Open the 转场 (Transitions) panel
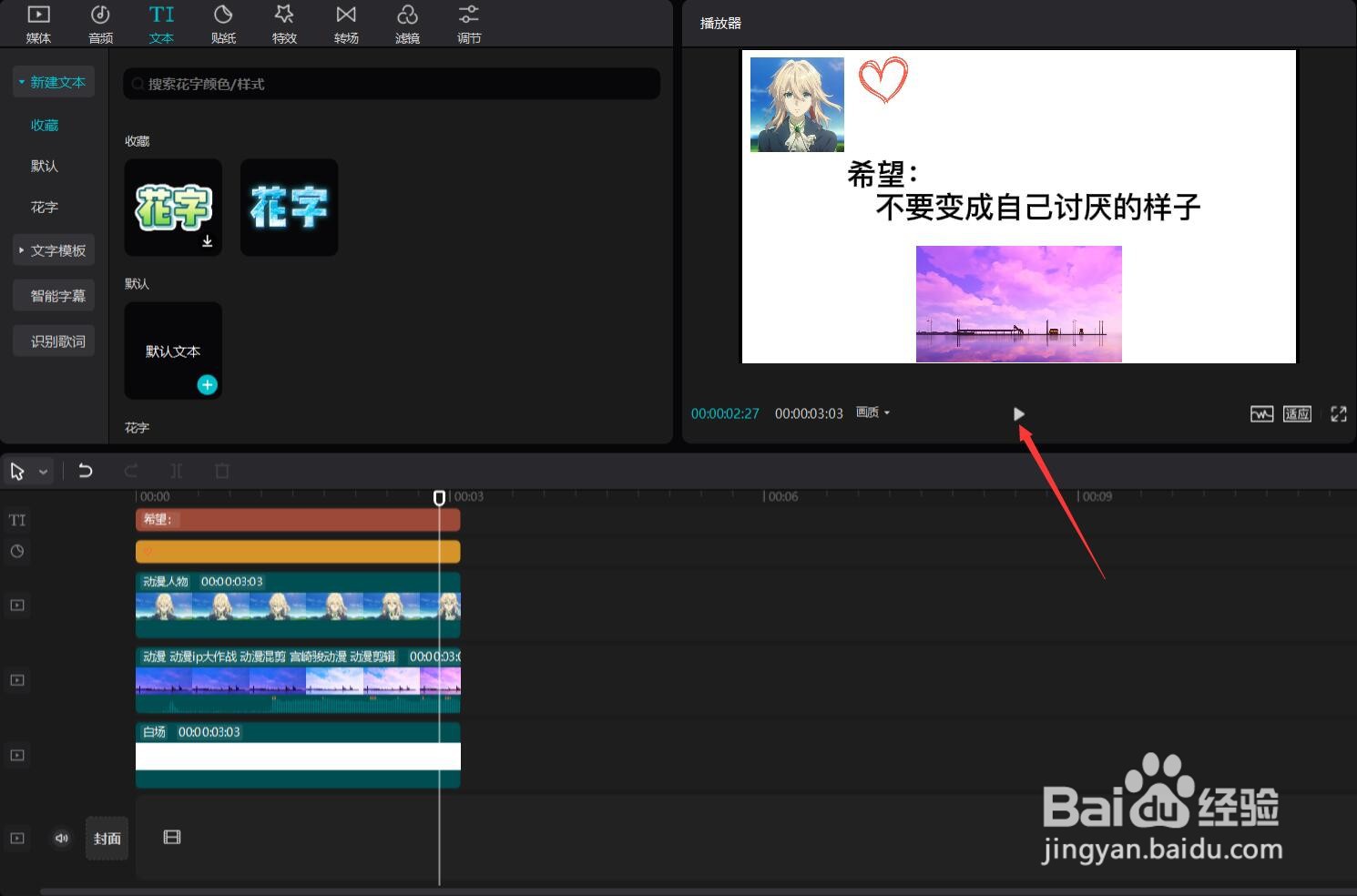This screenshot has height=896, width=1357. [346, 23]
